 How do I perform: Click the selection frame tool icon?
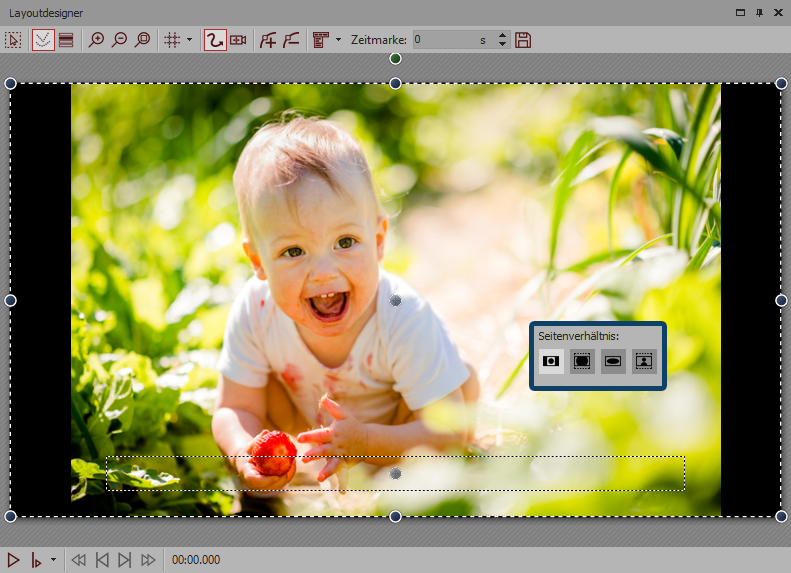(14, 40)
